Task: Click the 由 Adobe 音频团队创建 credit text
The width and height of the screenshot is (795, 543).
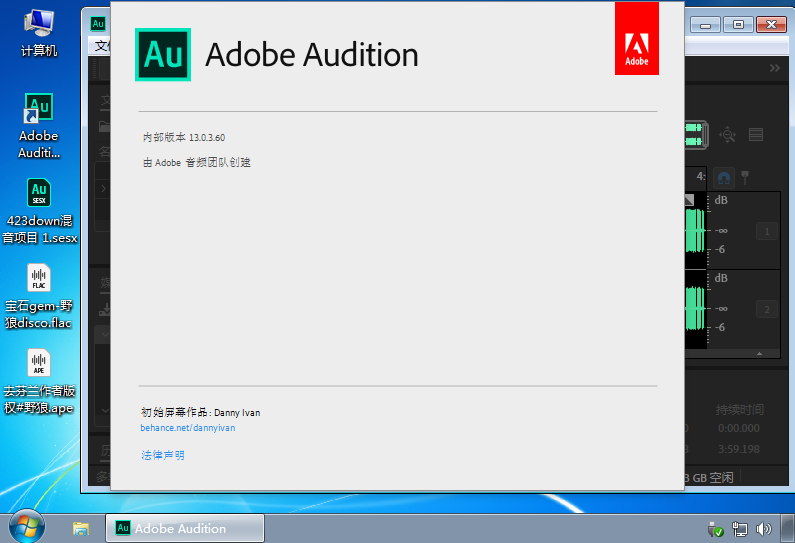Action: pyautogui.click(x=197, y=163)
